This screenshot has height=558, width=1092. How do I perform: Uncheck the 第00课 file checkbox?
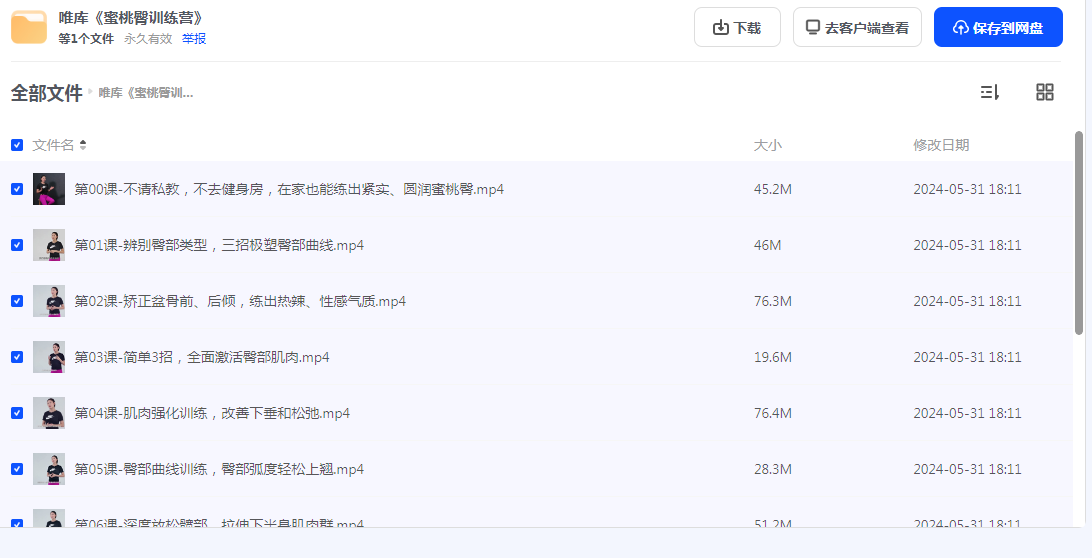point(17,189)
